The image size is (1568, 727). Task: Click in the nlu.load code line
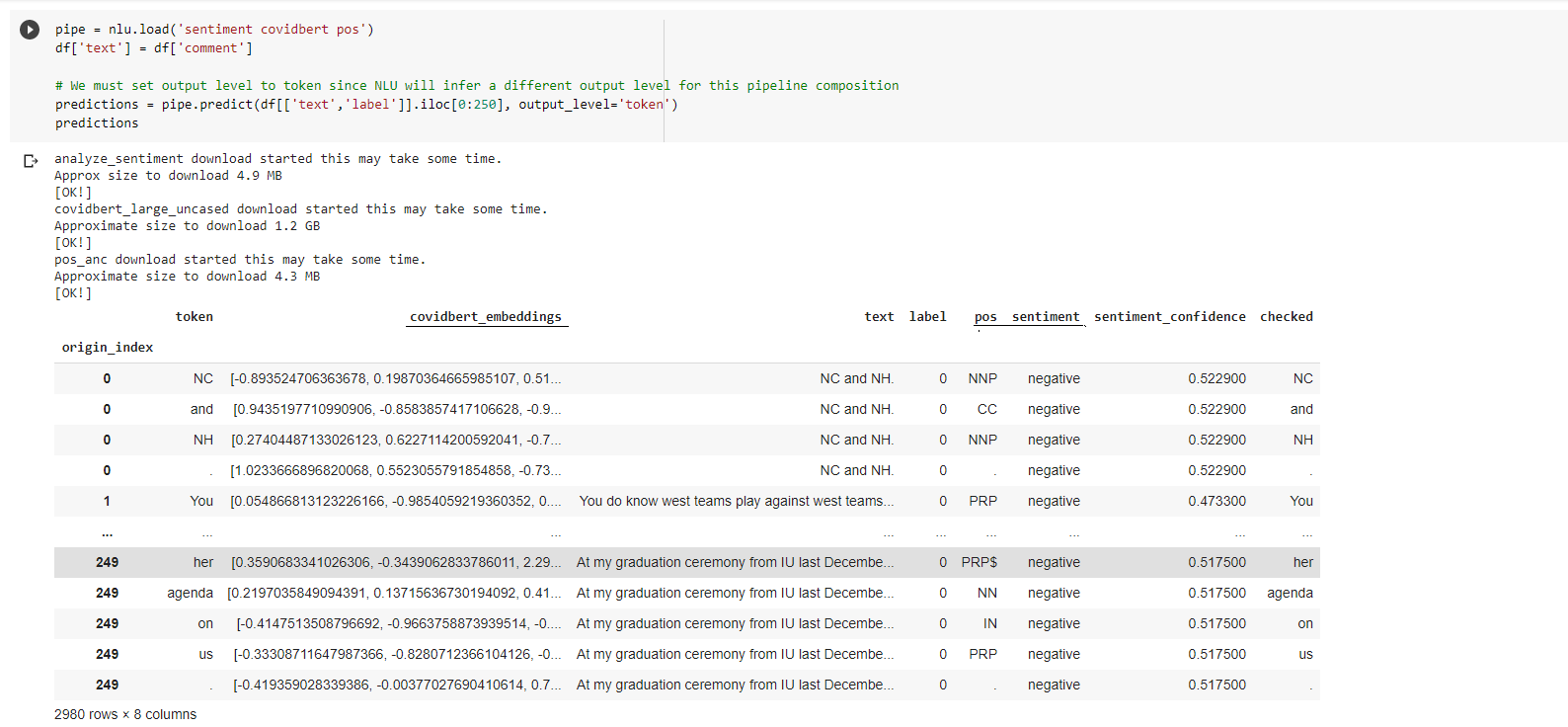(214, 30)
